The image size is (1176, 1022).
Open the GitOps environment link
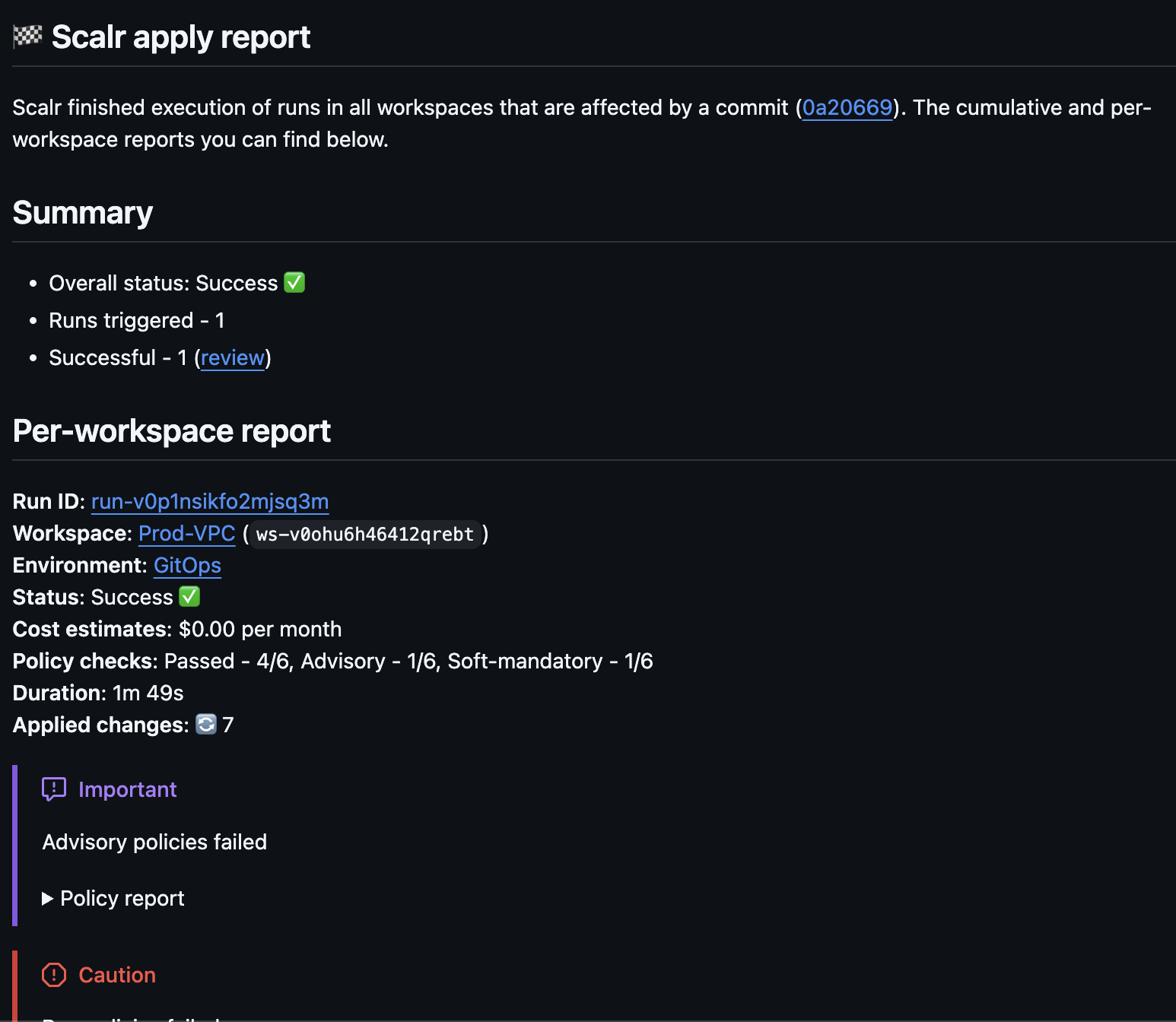187,566
